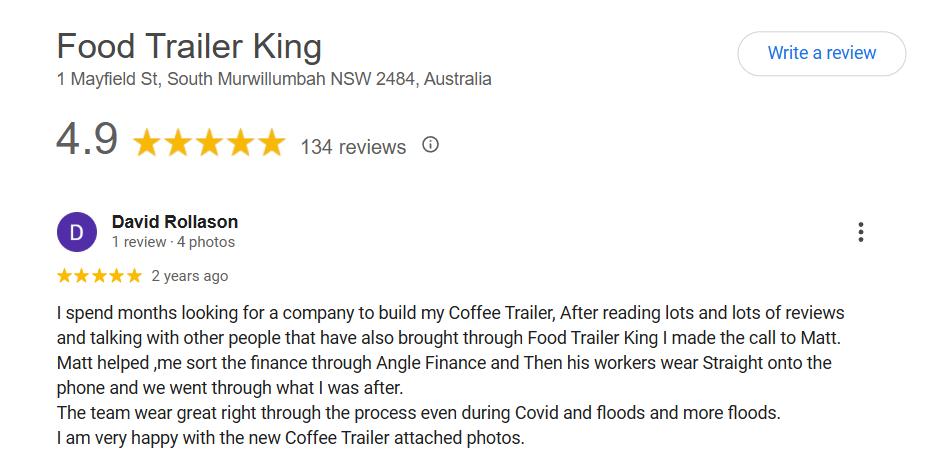The image size is (950, 465).
Task: Click the first small star in David's review
Action: pyautogui.click(x=64, y=276)
